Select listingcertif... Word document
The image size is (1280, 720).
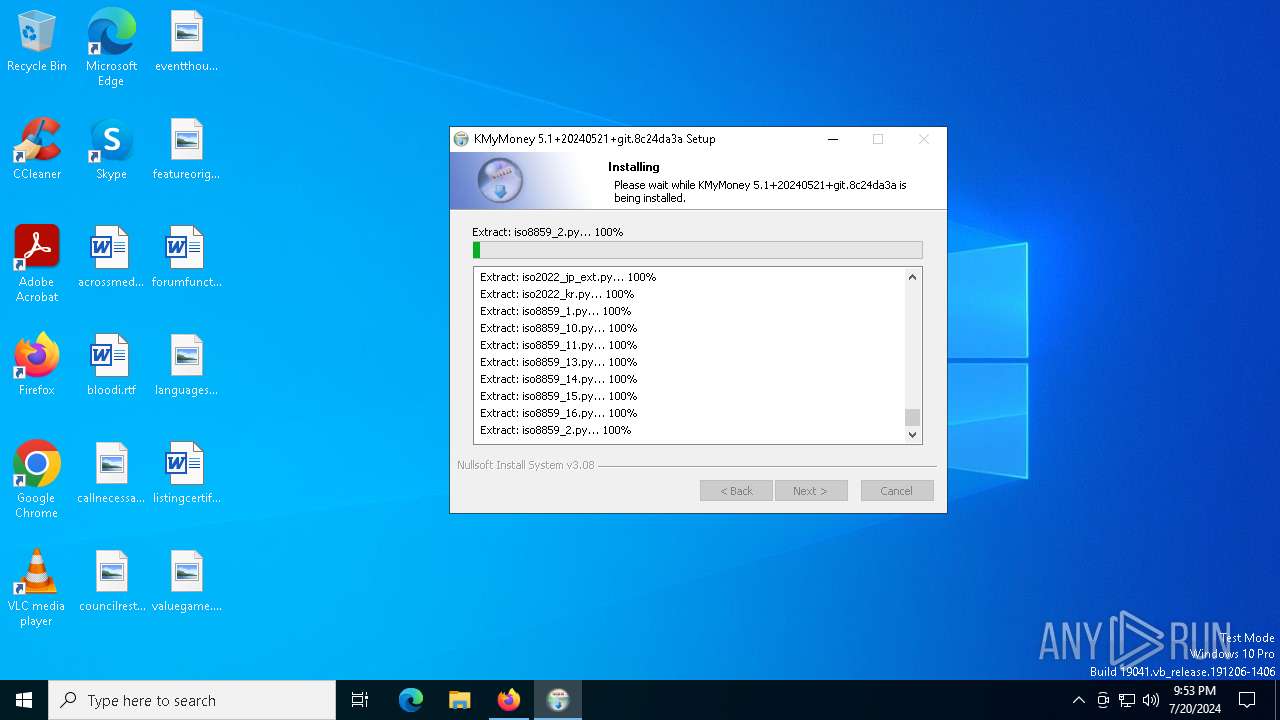pos(186,474)
